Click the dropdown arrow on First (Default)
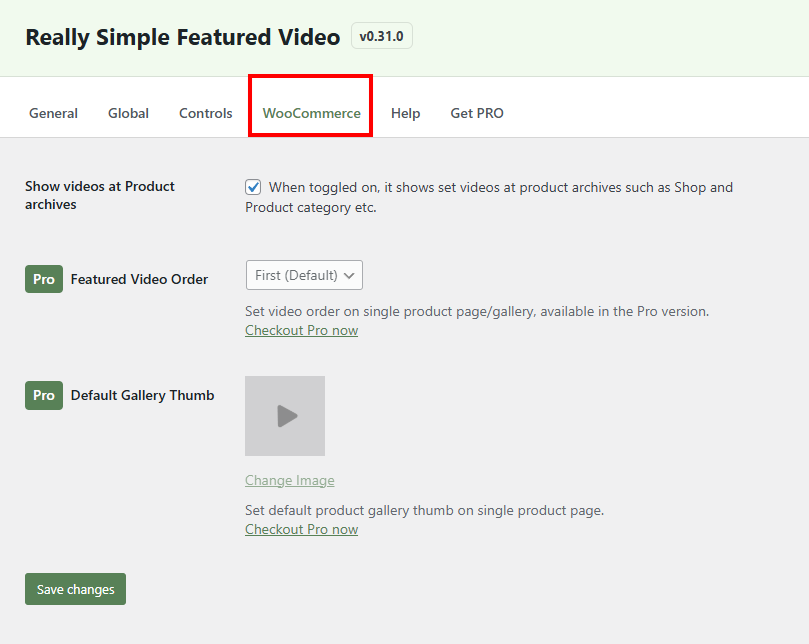 [351, 275]
